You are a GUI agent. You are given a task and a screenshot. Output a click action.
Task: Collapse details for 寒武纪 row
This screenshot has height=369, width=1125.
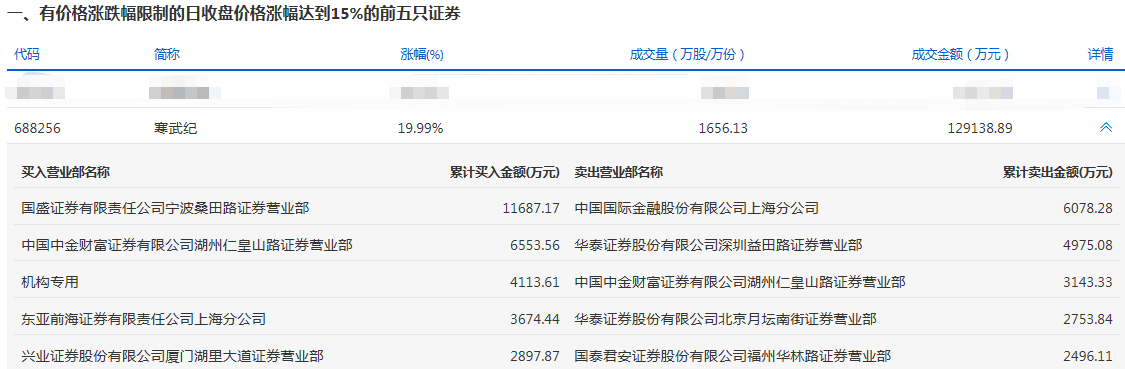[x=1106, y=128]
